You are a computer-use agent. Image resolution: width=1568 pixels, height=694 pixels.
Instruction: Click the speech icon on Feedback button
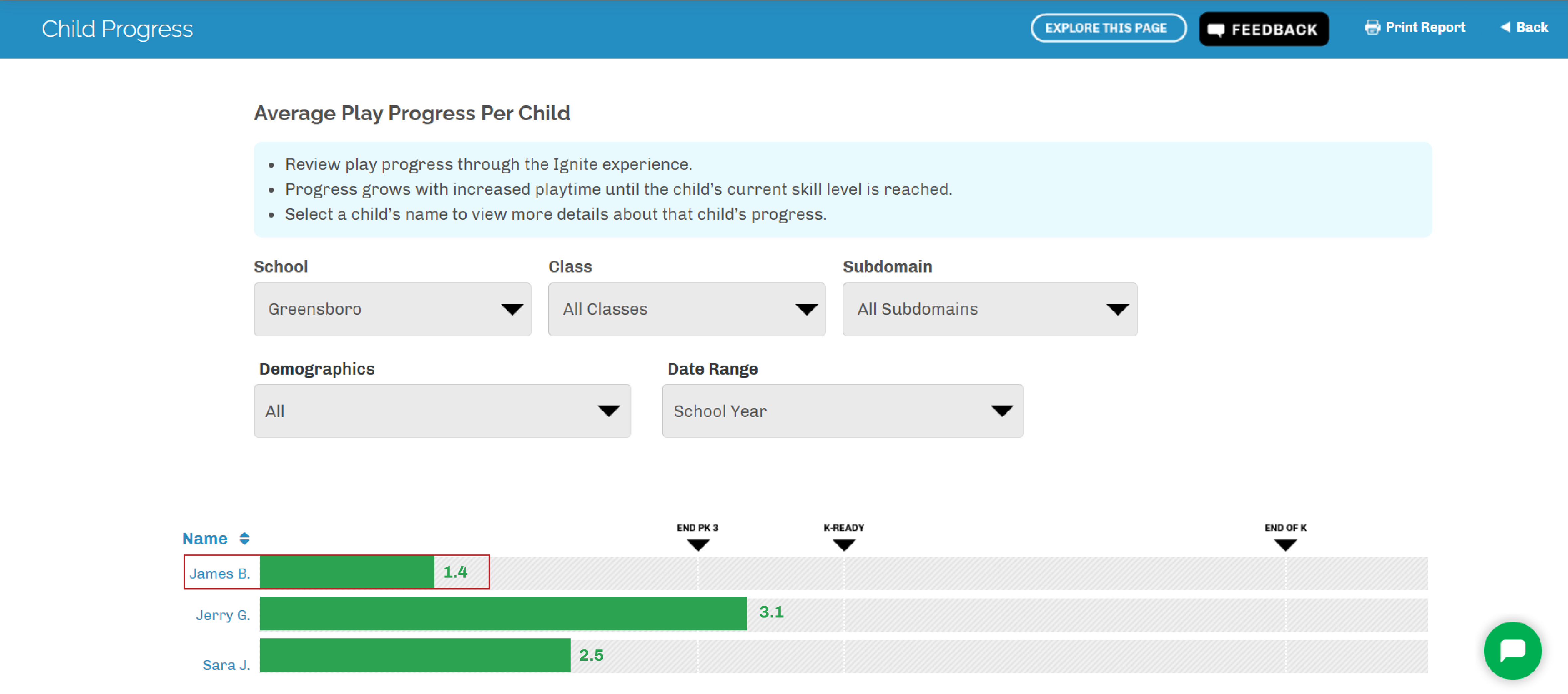click(1216, 30)
